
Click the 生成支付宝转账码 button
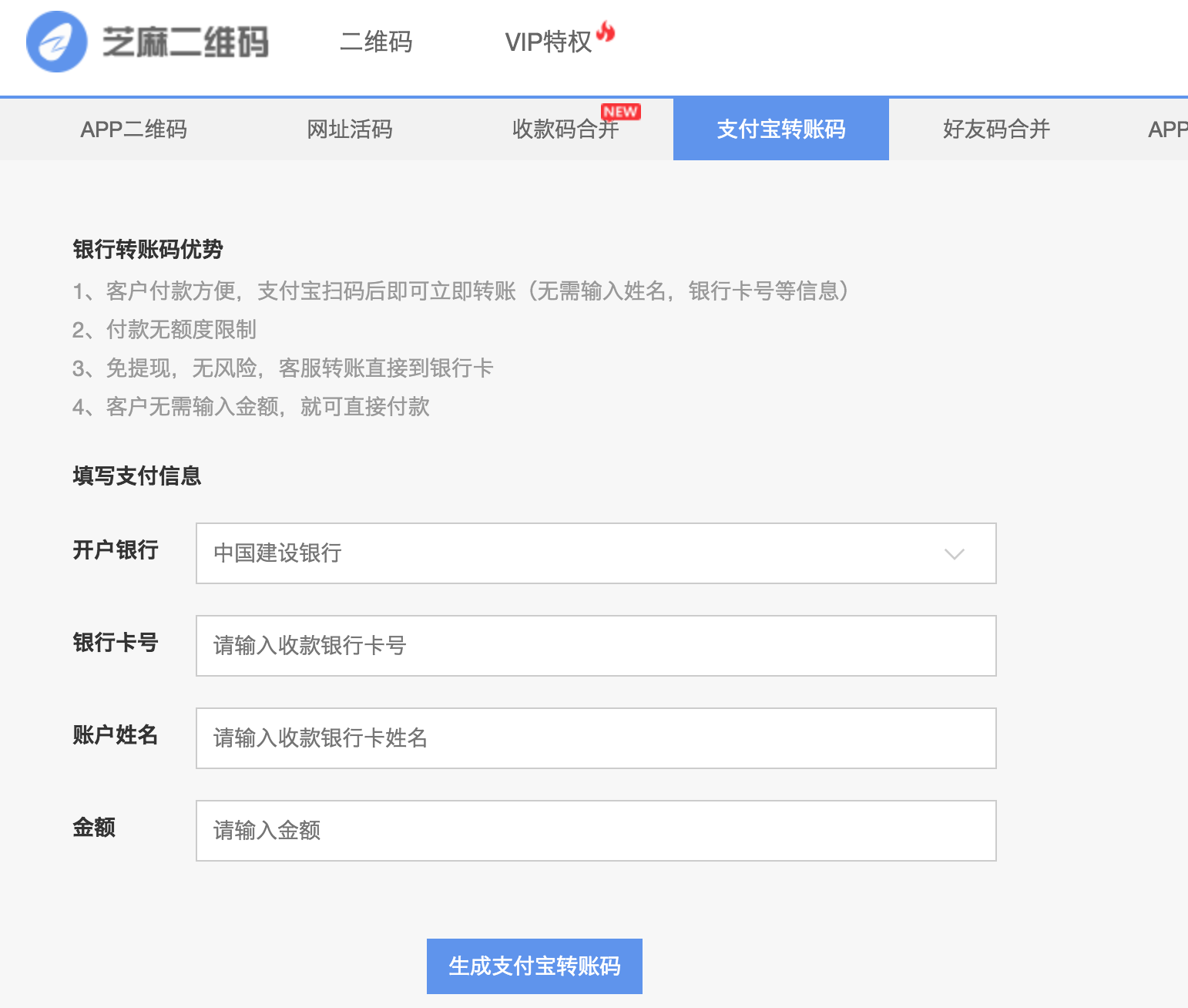coord(535,966)
